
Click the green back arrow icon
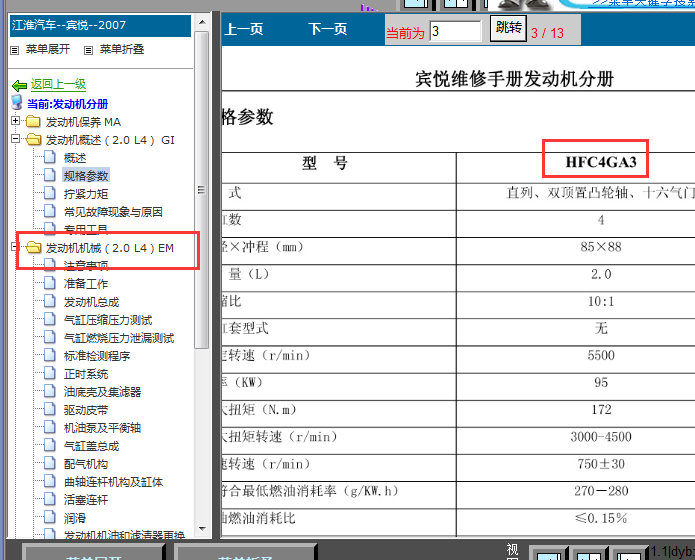click(20, 85)
